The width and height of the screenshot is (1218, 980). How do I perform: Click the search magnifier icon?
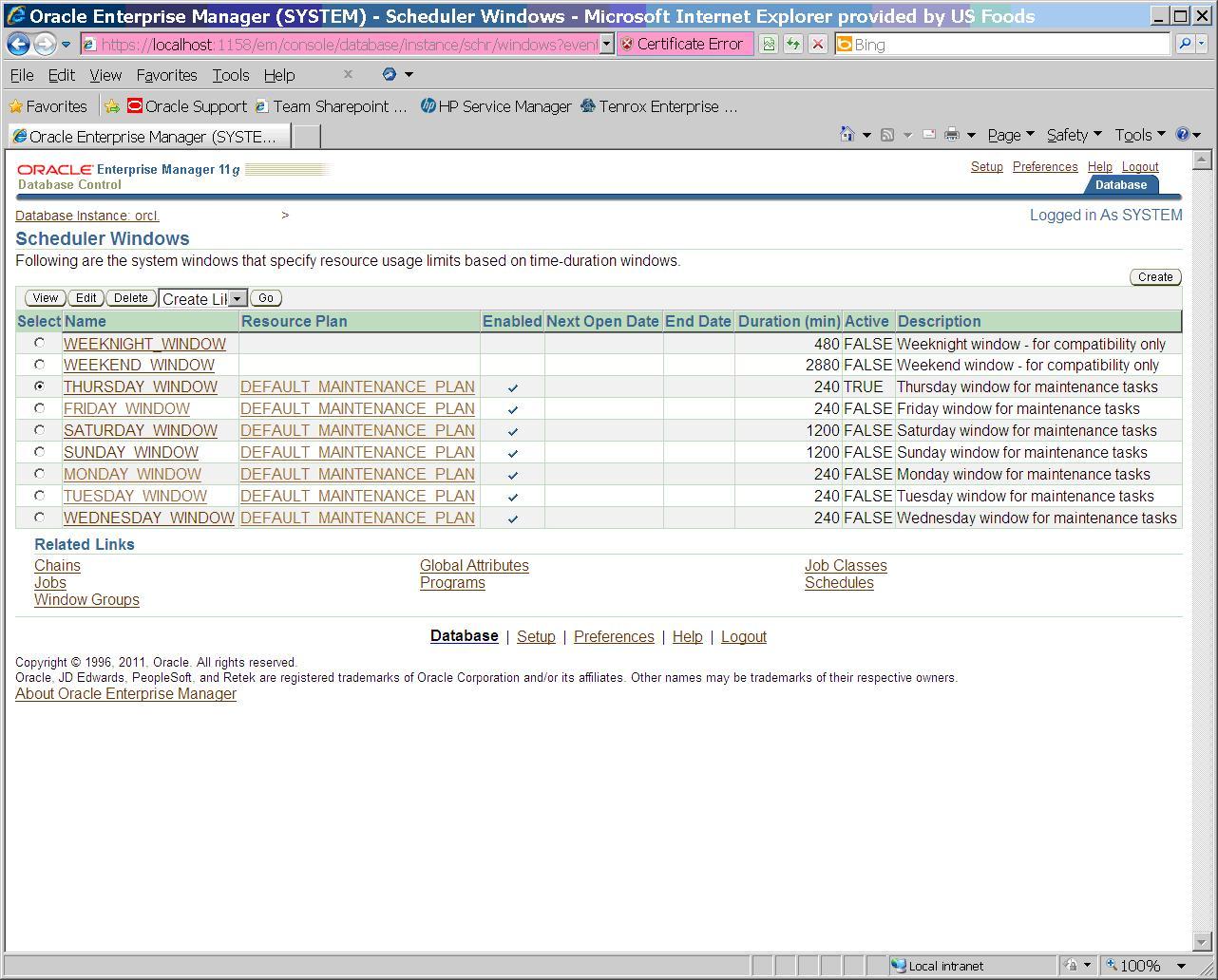tap(1184, 44)
